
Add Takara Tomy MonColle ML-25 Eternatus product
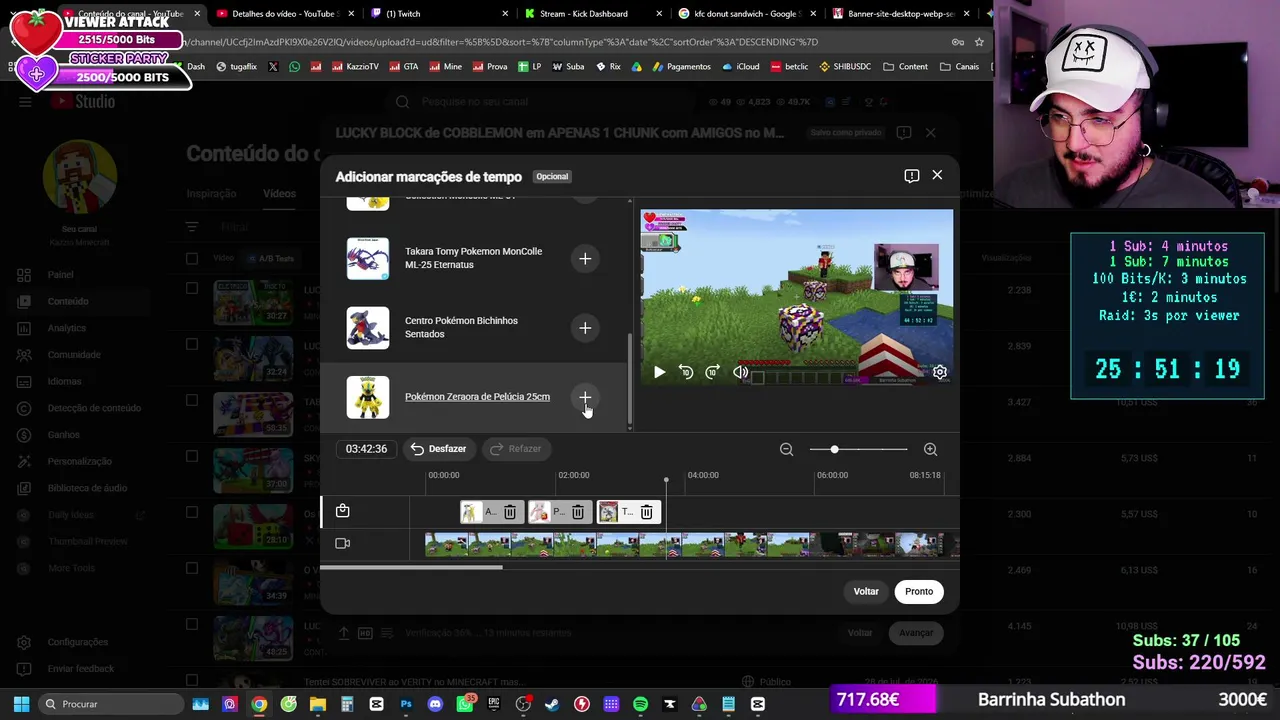pyautogui.click(x=585, y=259)
